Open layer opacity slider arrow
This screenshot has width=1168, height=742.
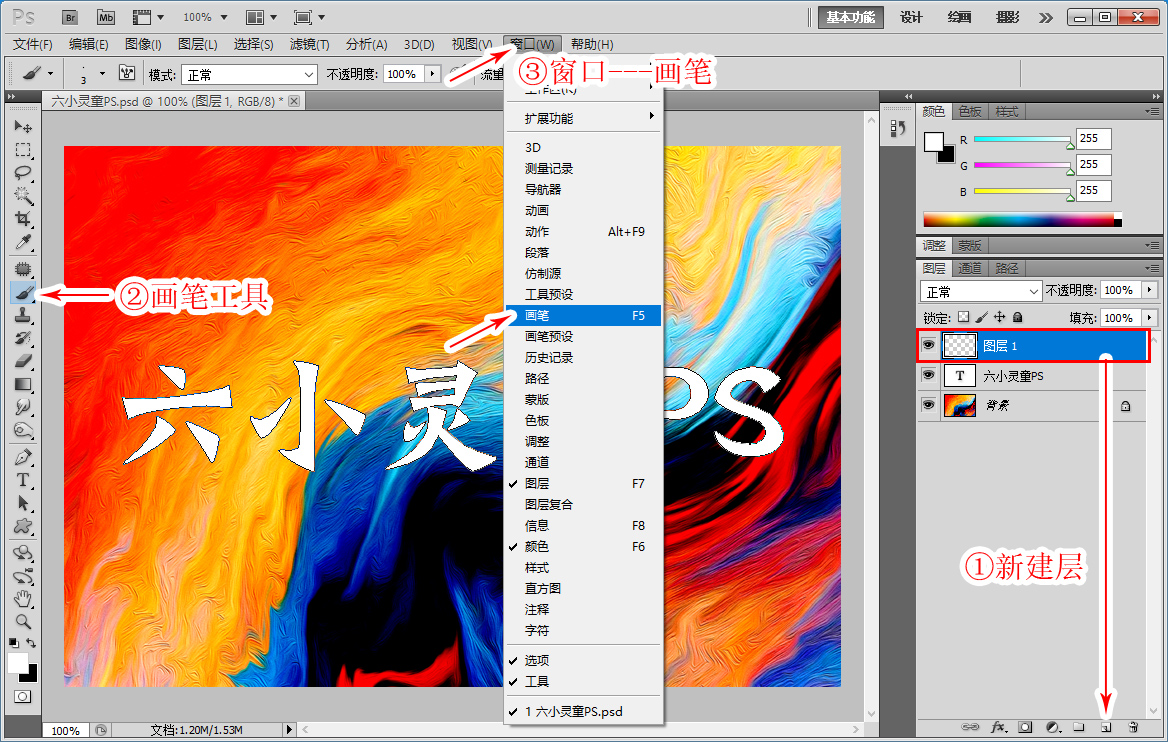(x=1150, y=290)
